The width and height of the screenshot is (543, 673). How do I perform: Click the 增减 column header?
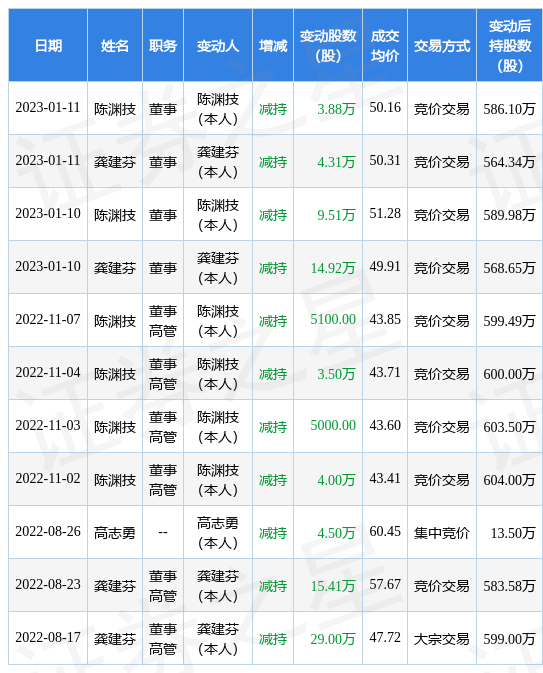tap(273, 45)
